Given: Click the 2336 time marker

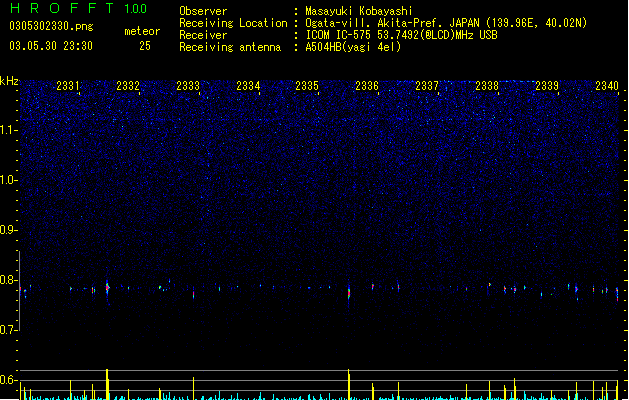Looking at the screenshot, I should (x=367, y=86).
